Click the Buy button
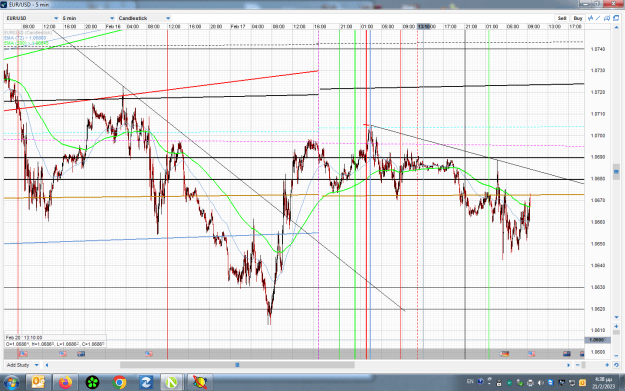 click(x=578, y=18)
